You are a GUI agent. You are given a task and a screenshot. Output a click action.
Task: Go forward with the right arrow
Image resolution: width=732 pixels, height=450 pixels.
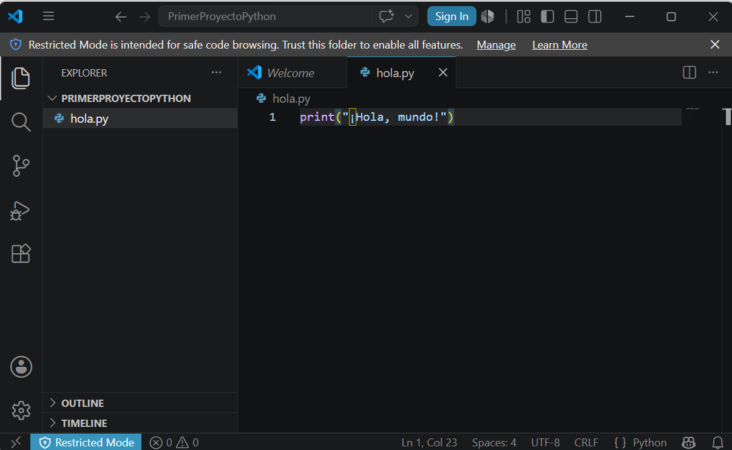(x=145, y=17)
